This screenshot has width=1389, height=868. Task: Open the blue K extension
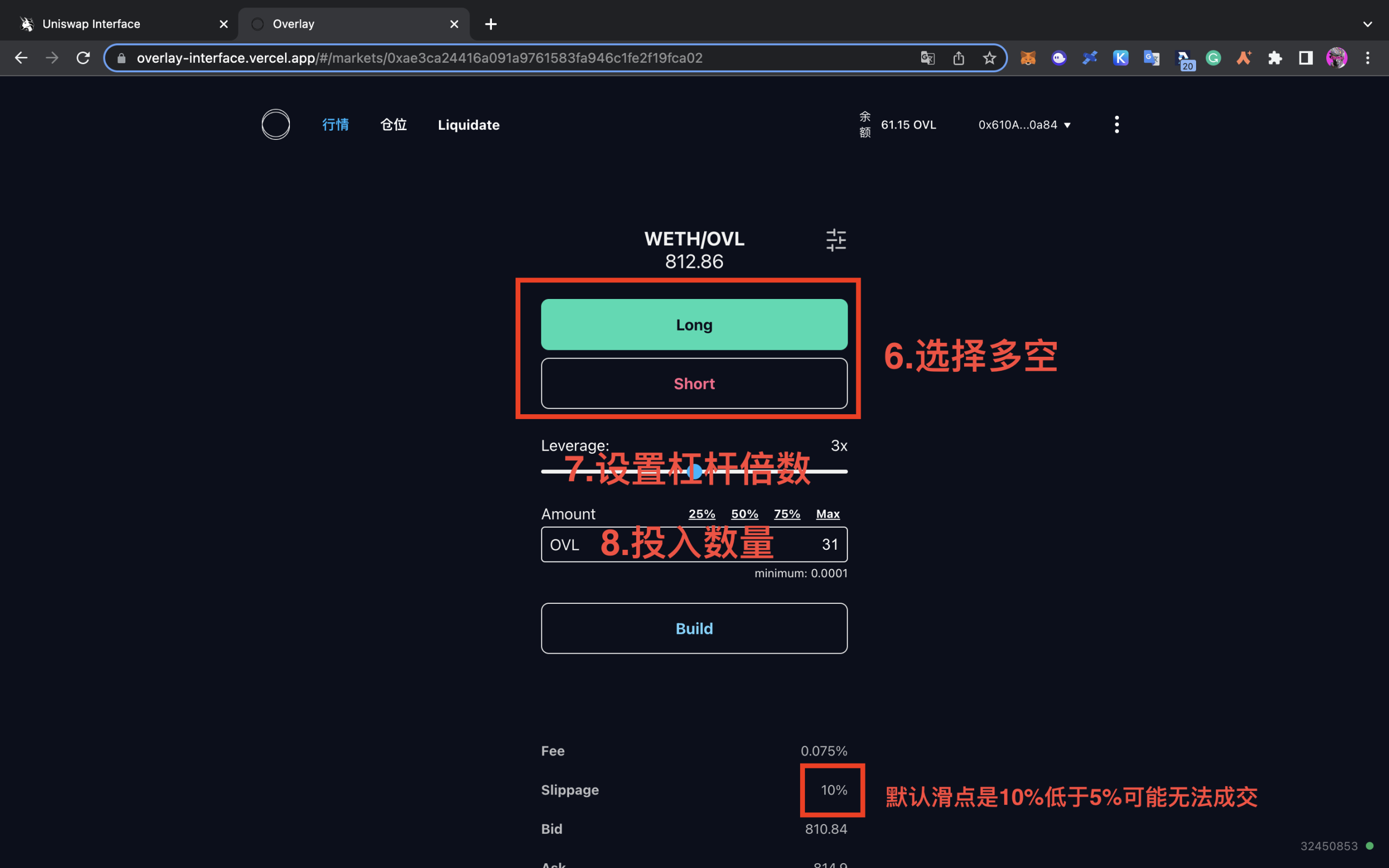point(1121,57)
